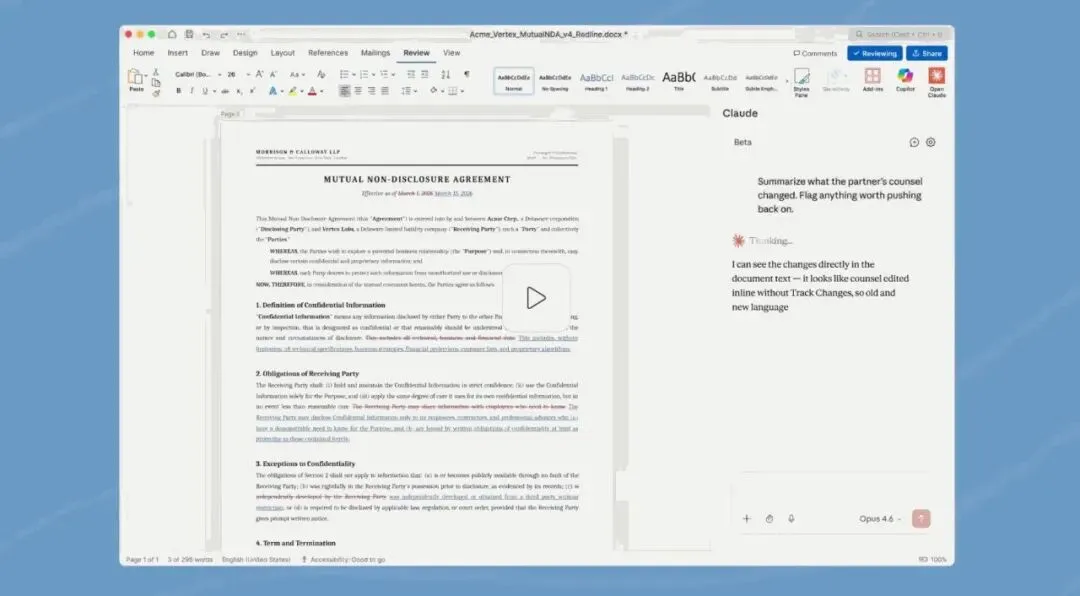Pick red font color
The width and height of the screenshot is (1080, 596).
tap(312, 91)
